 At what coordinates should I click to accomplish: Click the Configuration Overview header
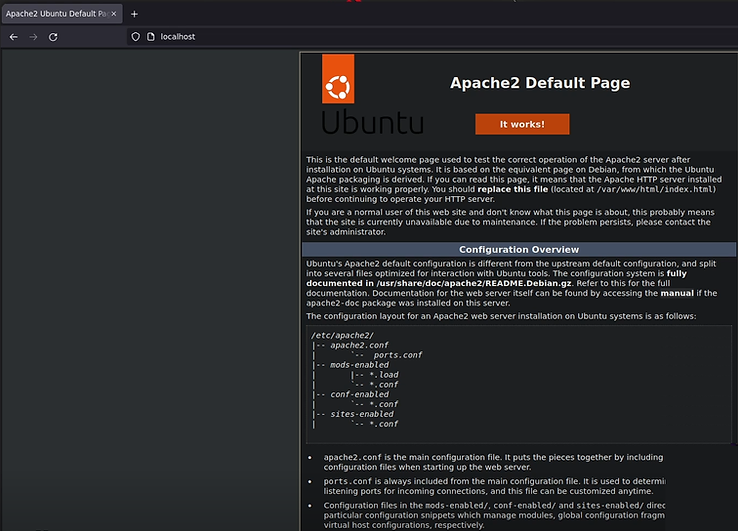click(519, 249)
